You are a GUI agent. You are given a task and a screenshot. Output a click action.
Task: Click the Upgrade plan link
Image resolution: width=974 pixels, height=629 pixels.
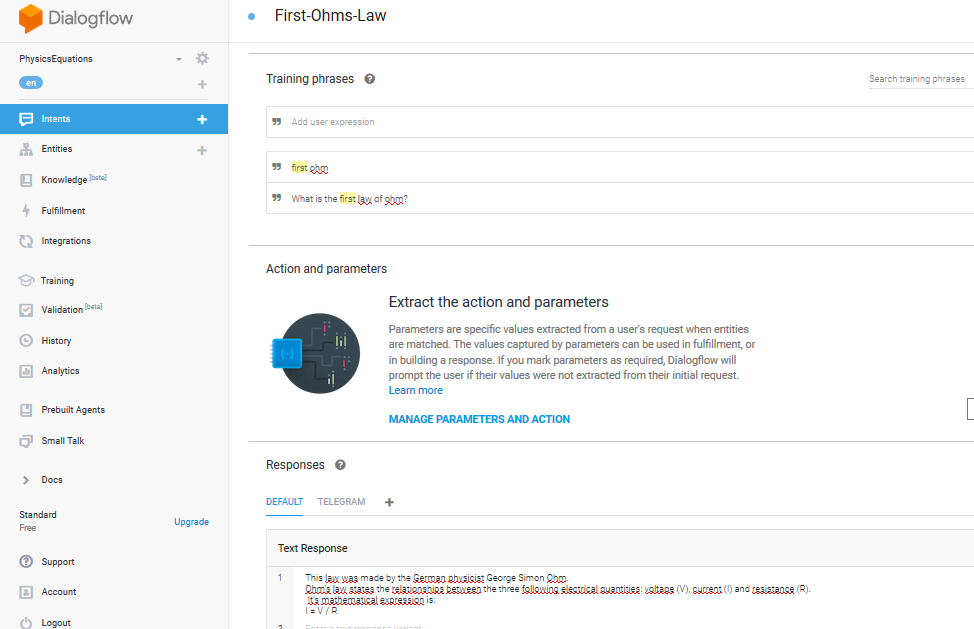coord(191,522)
